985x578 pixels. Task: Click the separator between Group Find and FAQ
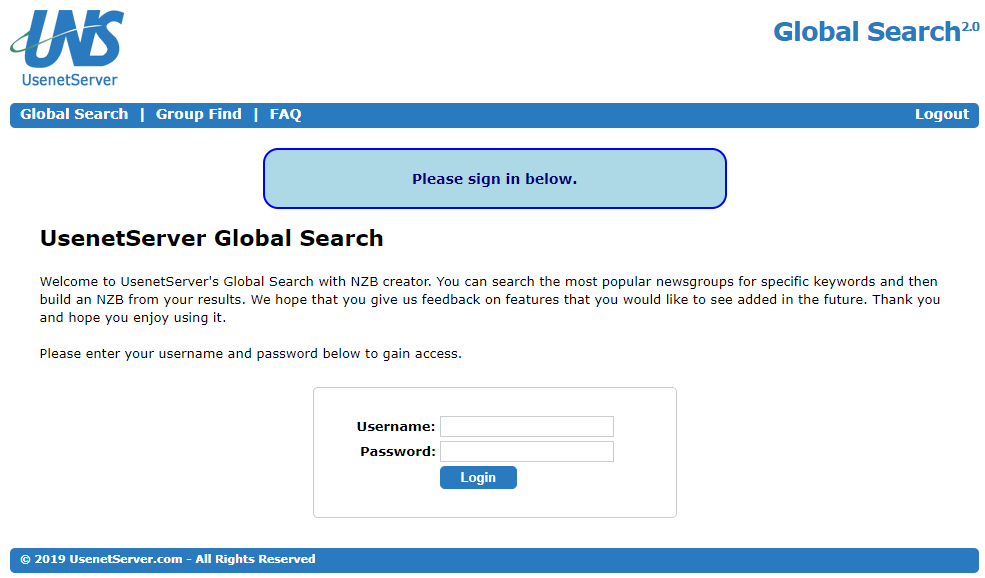point(256,114)
